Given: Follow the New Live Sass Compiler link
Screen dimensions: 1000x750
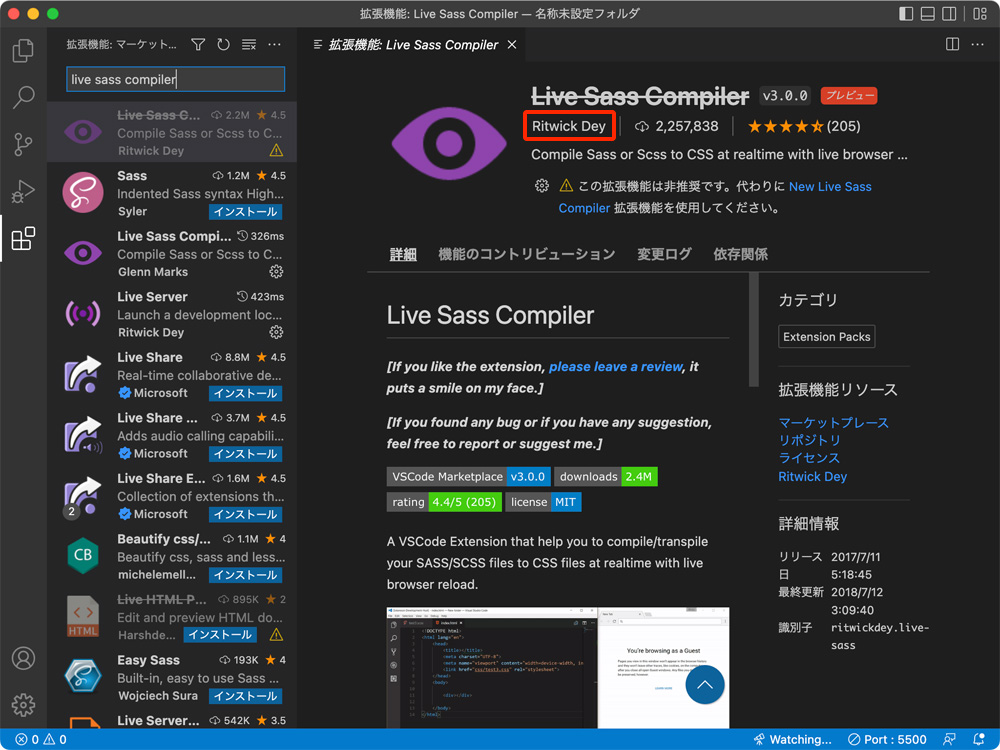Looking at the screenshot, I should click(x=830, y=186).
